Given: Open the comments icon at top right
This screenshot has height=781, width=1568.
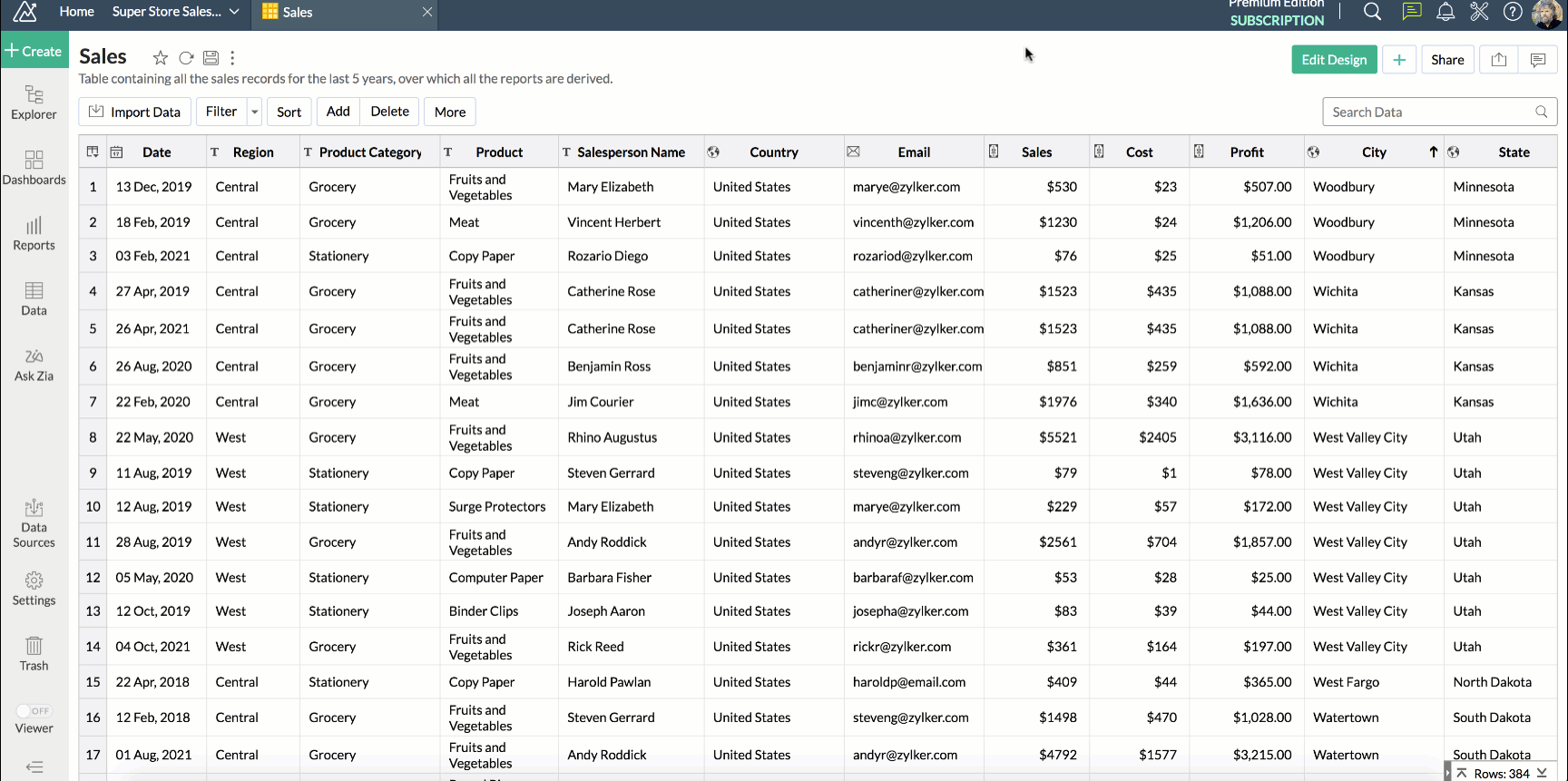Looking at the screenshot, I should click(x=1538, y=60).
